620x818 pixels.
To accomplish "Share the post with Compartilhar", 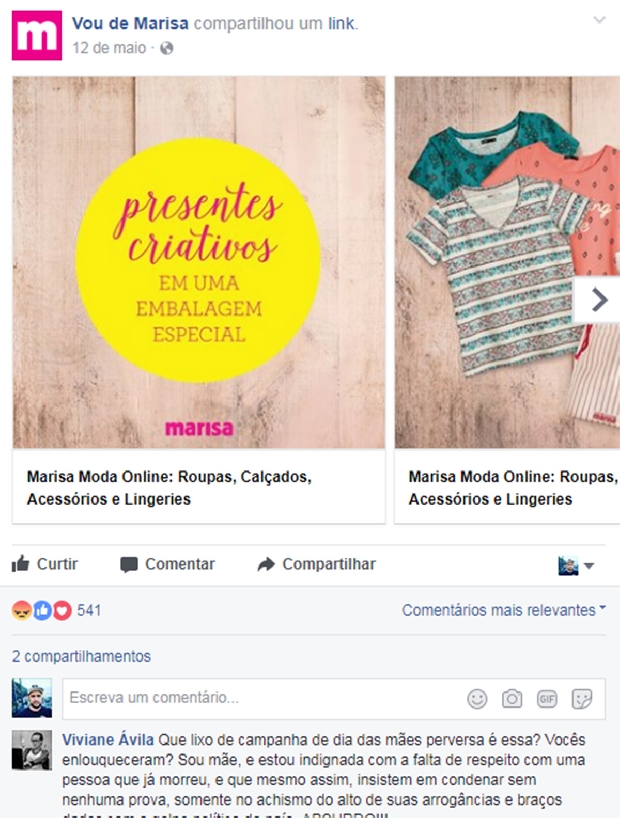I will (317, 564).
